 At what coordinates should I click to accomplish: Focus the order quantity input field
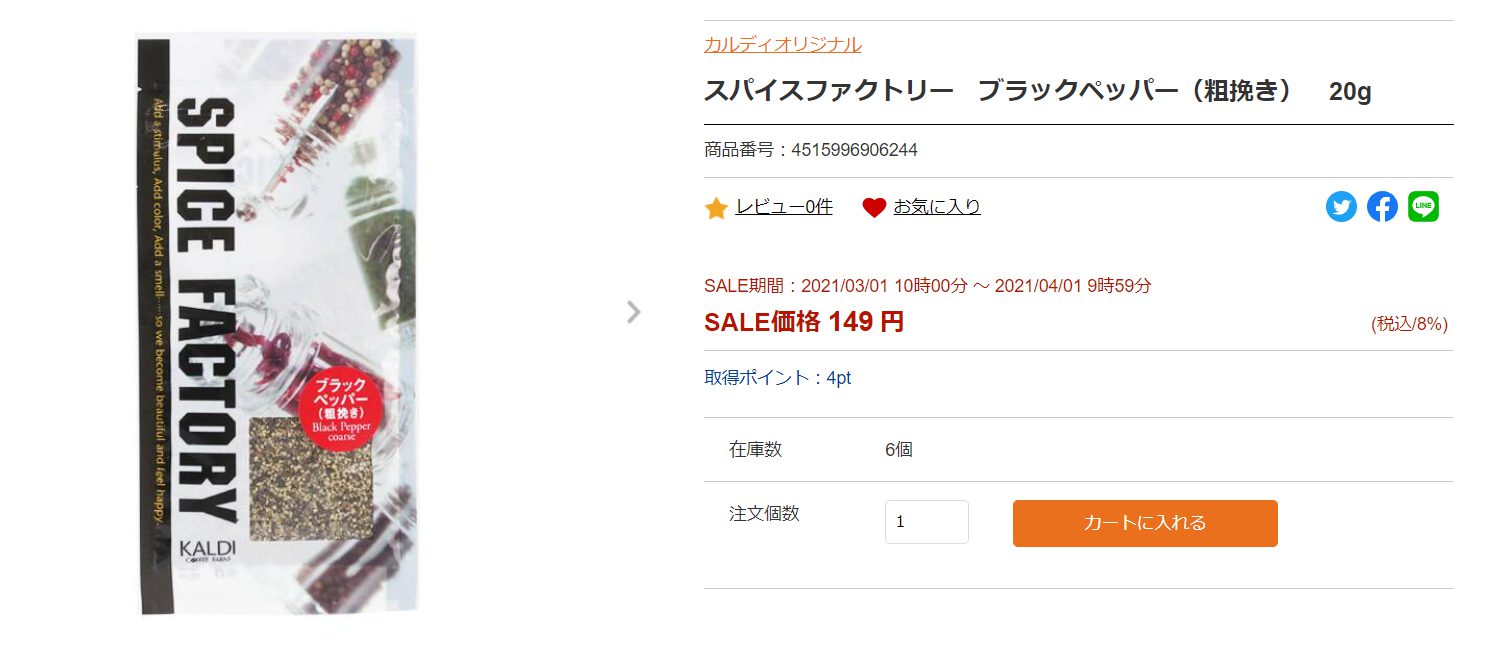tap(926, 522)
